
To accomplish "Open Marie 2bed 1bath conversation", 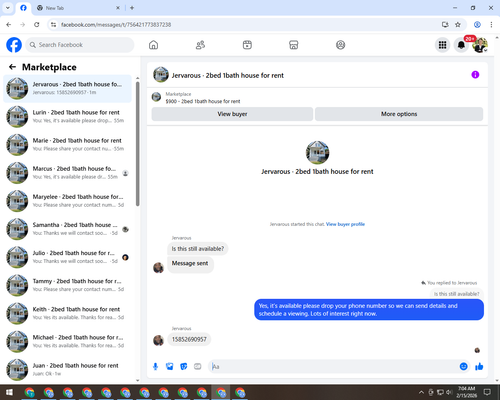I will [67, 144].
